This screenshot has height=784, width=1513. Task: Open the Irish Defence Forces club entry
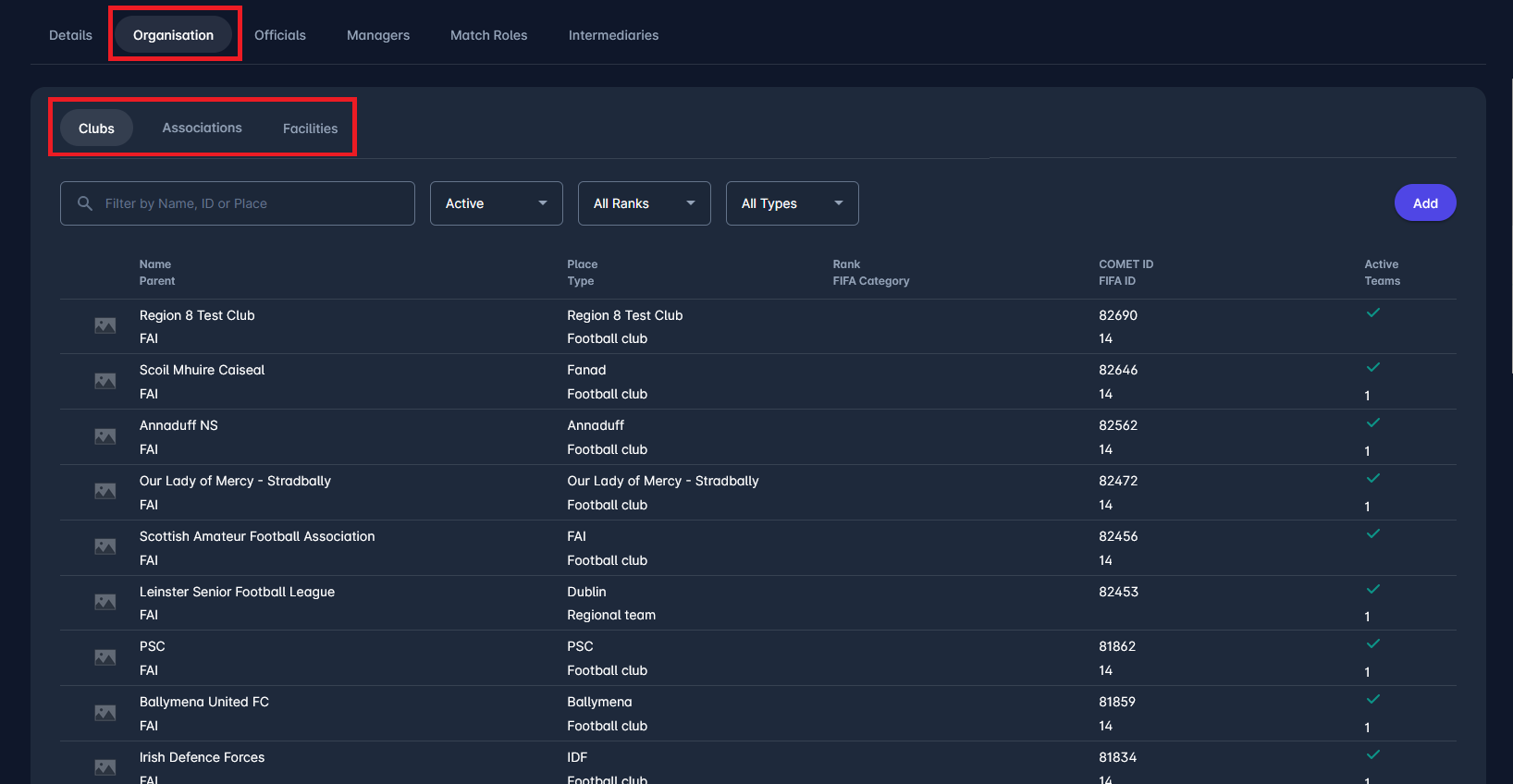point(202,757)
